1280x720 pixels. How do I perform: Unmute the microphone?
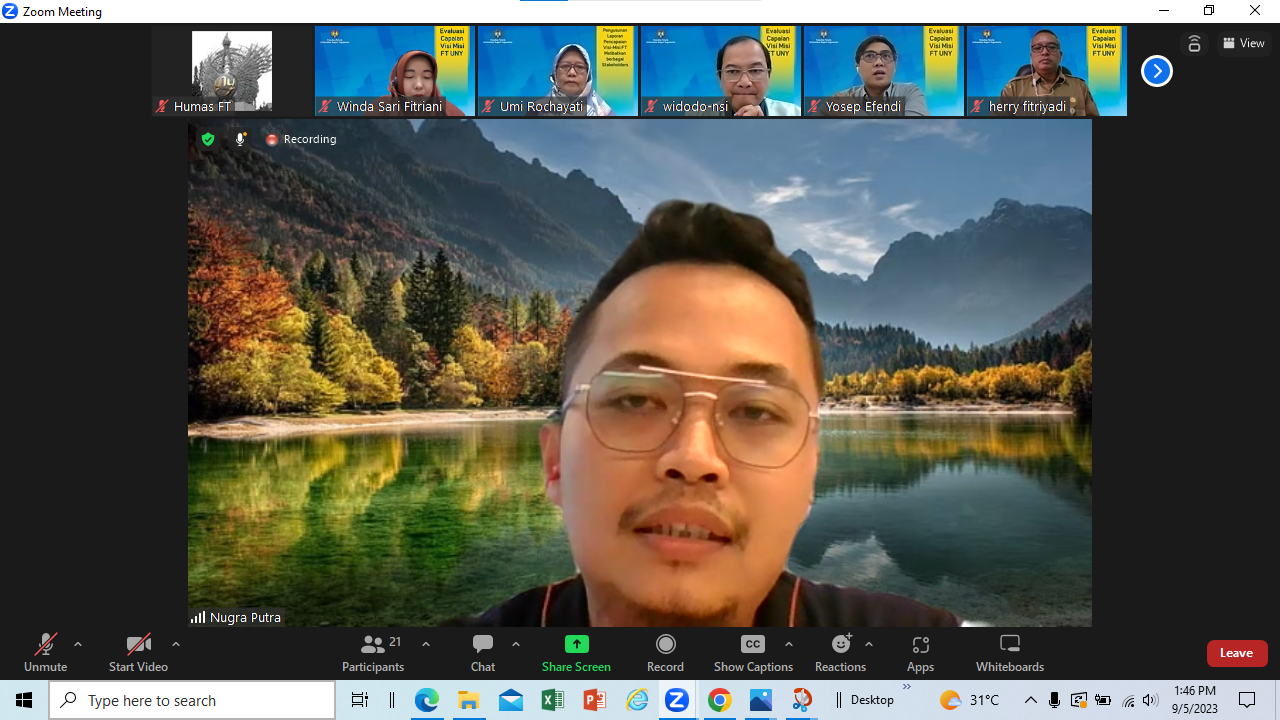pos(45,652)
